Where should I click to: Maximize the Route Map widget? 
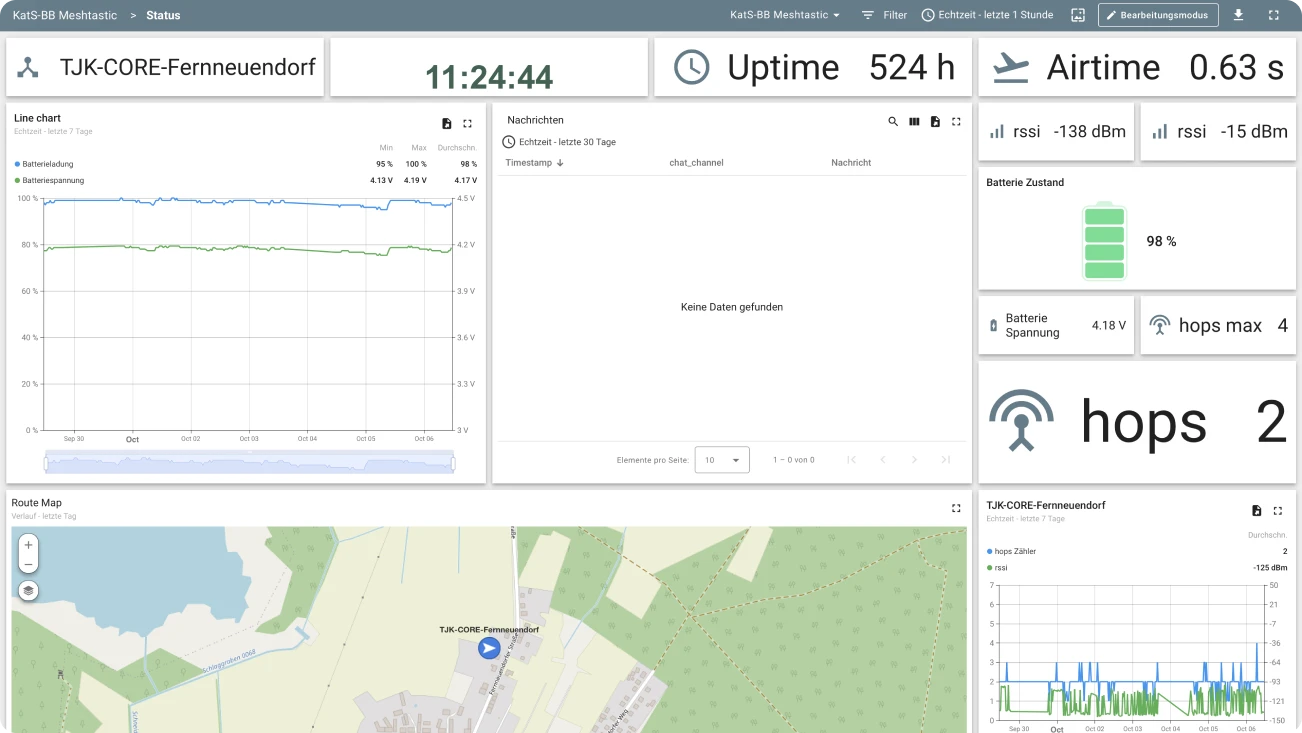tap(956, 508)
